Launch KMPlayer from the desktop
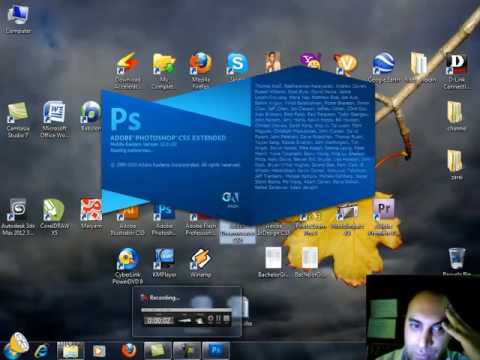The image size is (480, 360). click(164, 263)
